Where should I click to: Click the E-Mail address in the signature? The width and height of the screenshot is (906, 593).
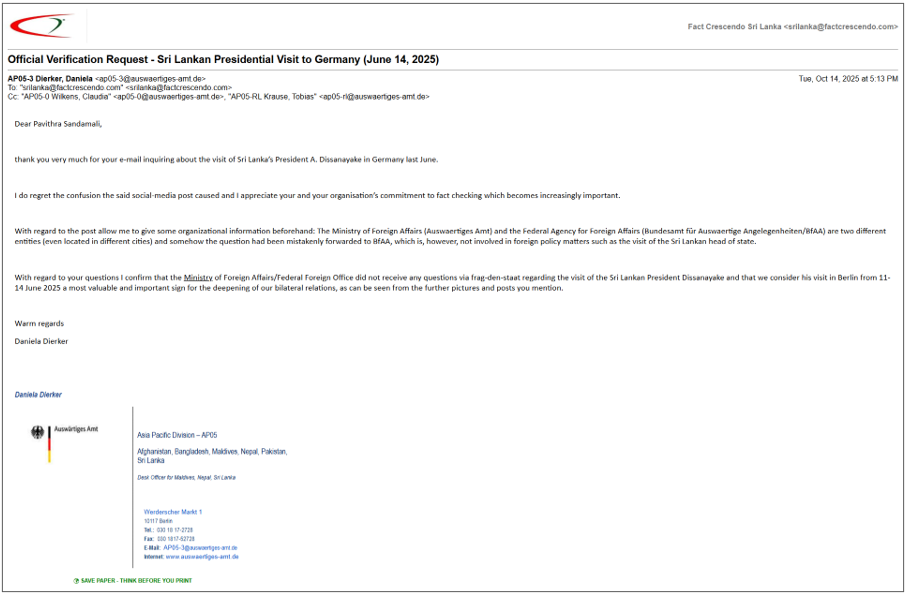click(200, 548)
